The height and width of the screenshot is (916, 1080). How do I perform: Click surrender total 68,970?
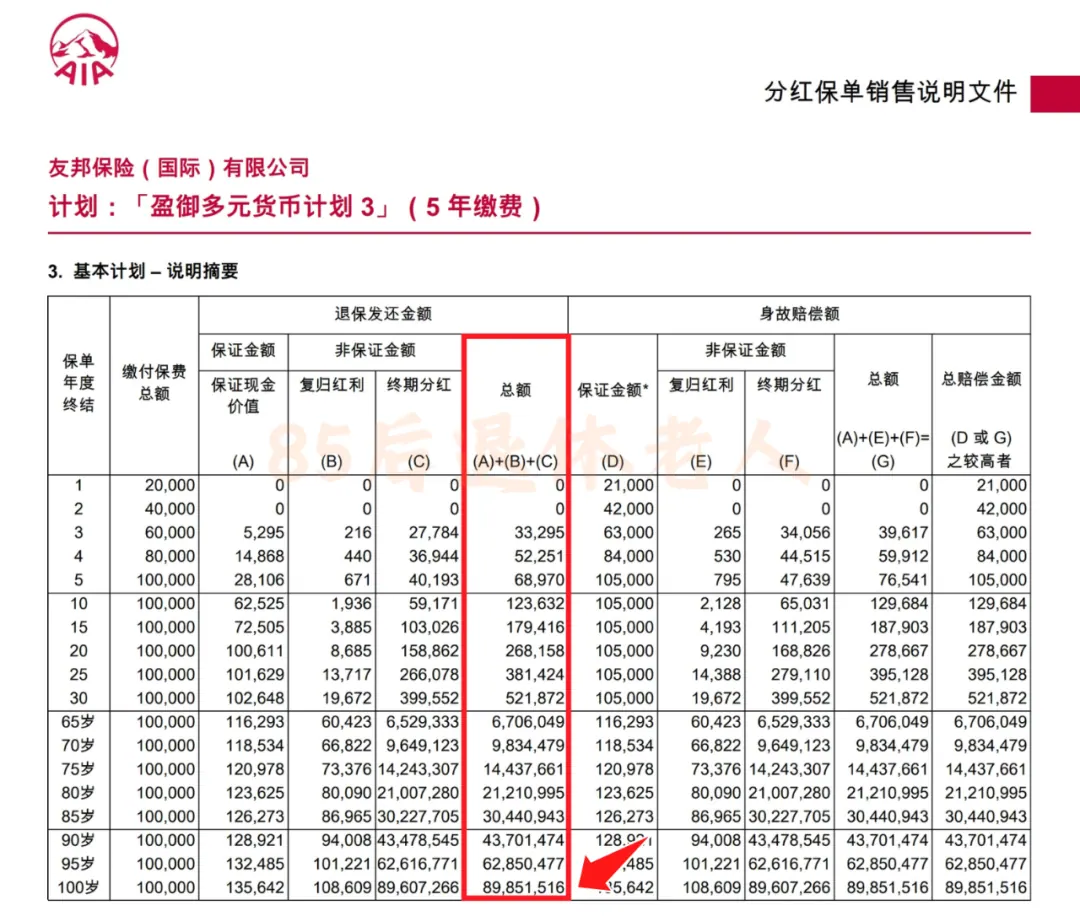539,580
